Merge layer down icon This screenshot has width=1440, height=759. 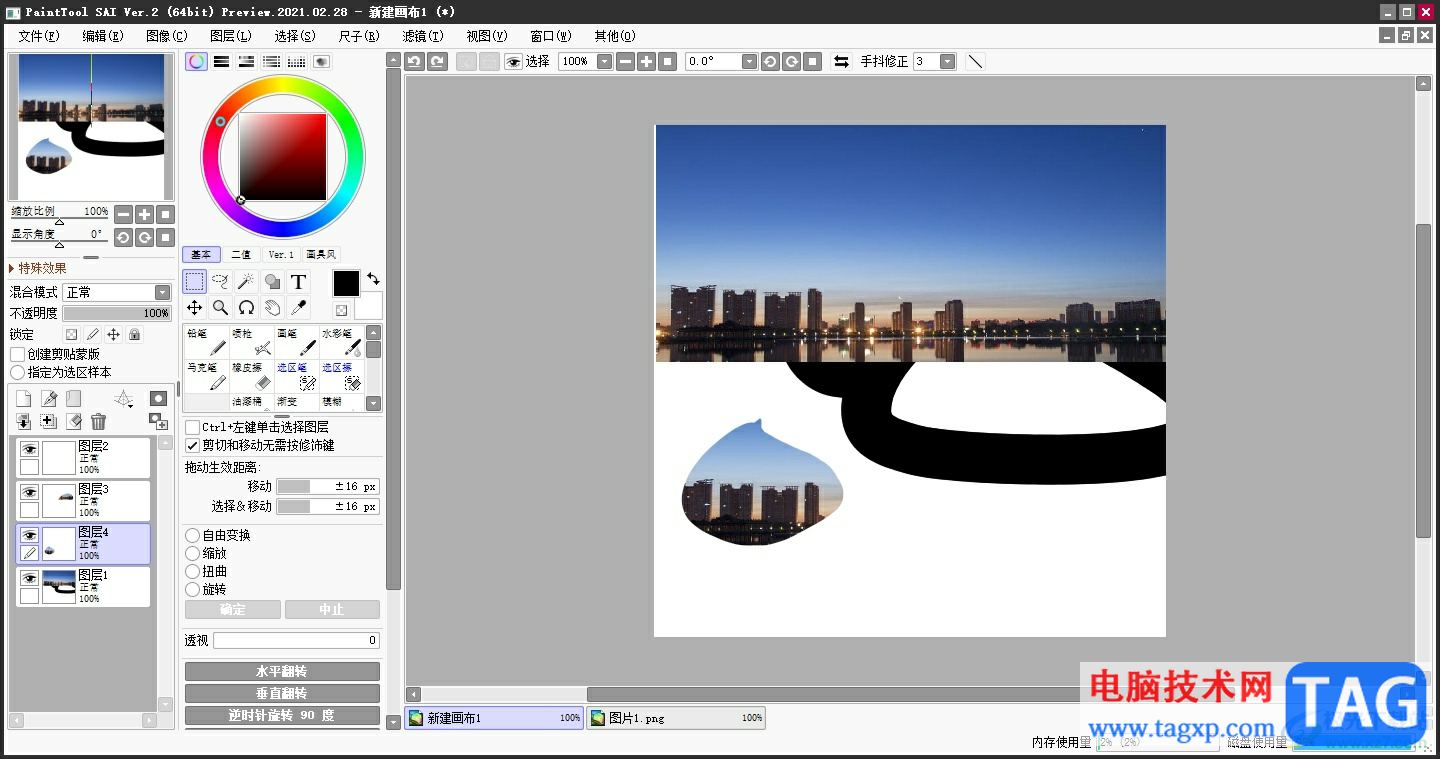coord(24,422)
